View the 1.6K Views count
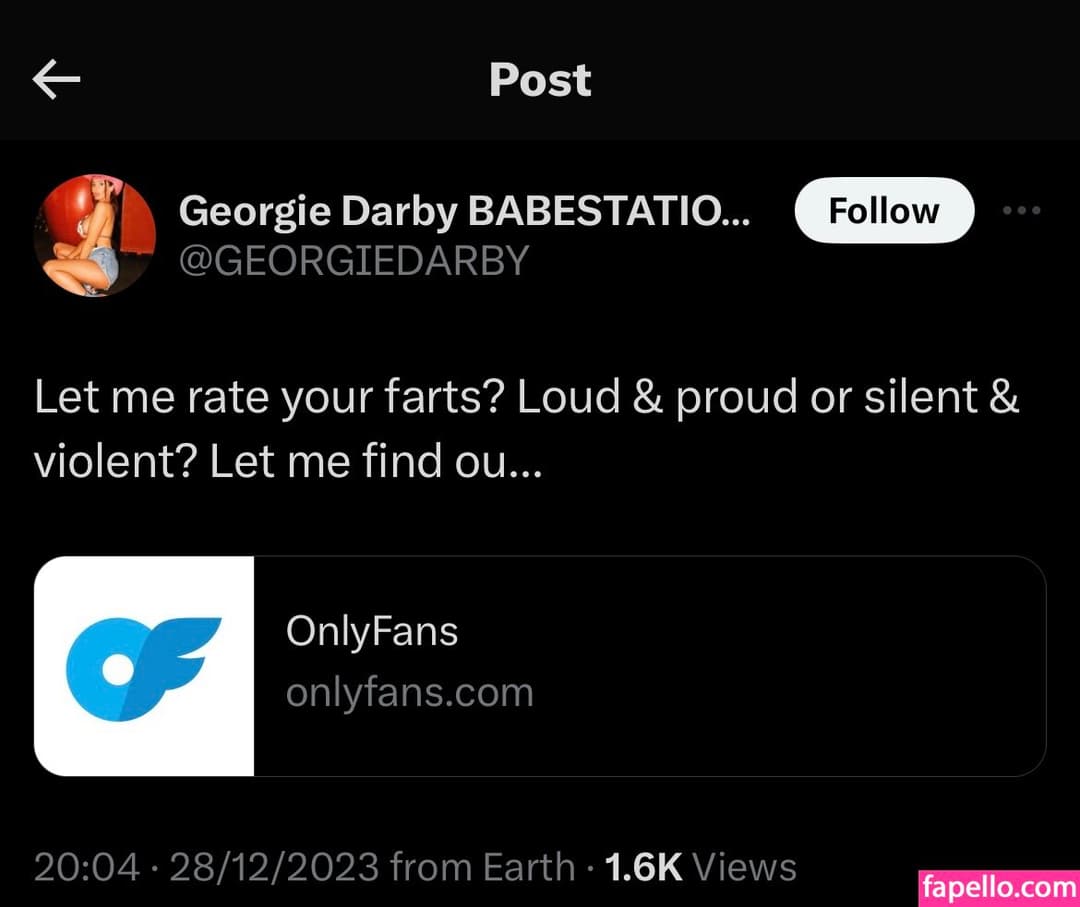Screen dimensions: 1080x907 pyautogui.click(x=700, y=866)
